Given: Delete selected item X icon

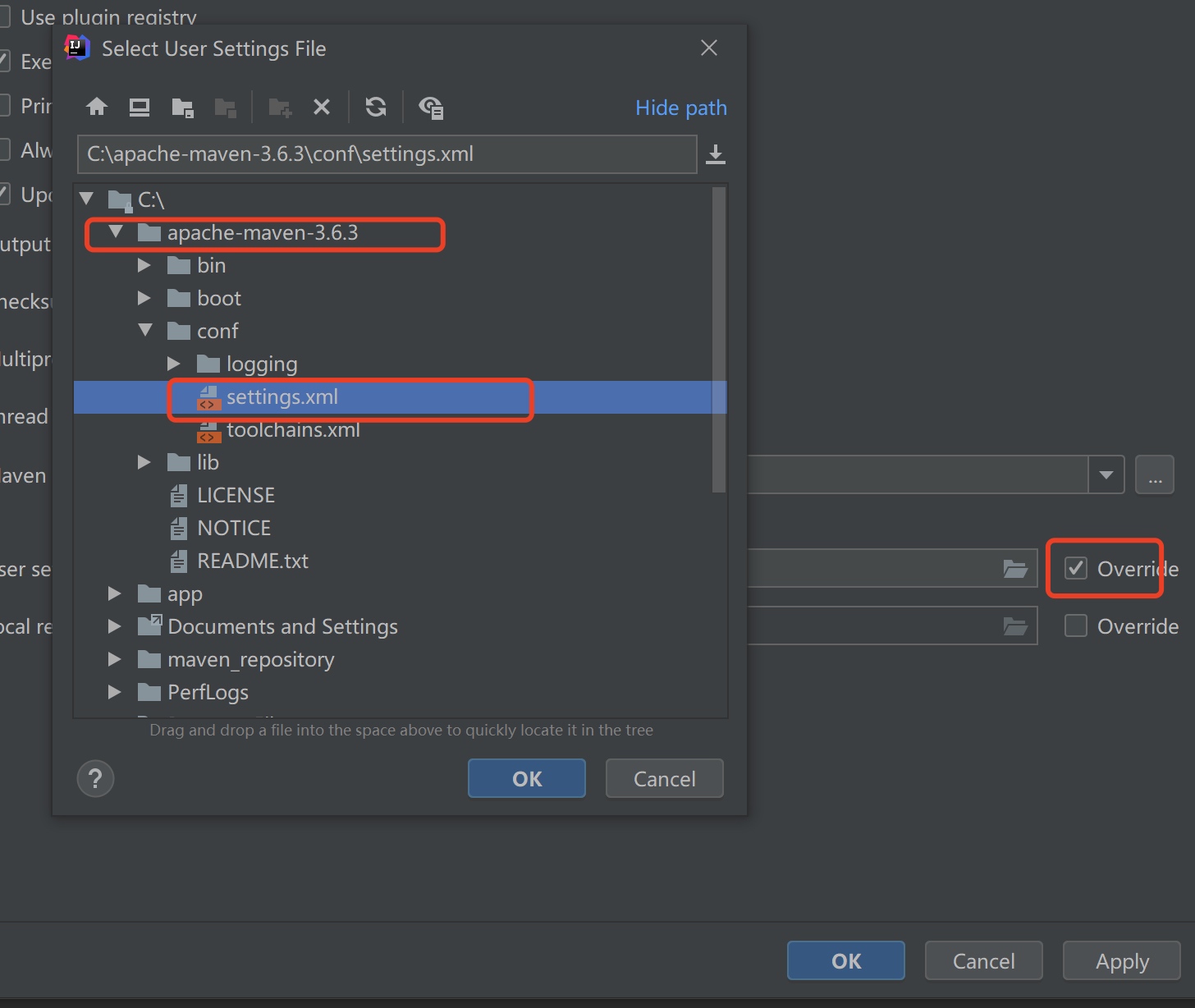Looking at the screenshot, I should [x=322, y=107].
